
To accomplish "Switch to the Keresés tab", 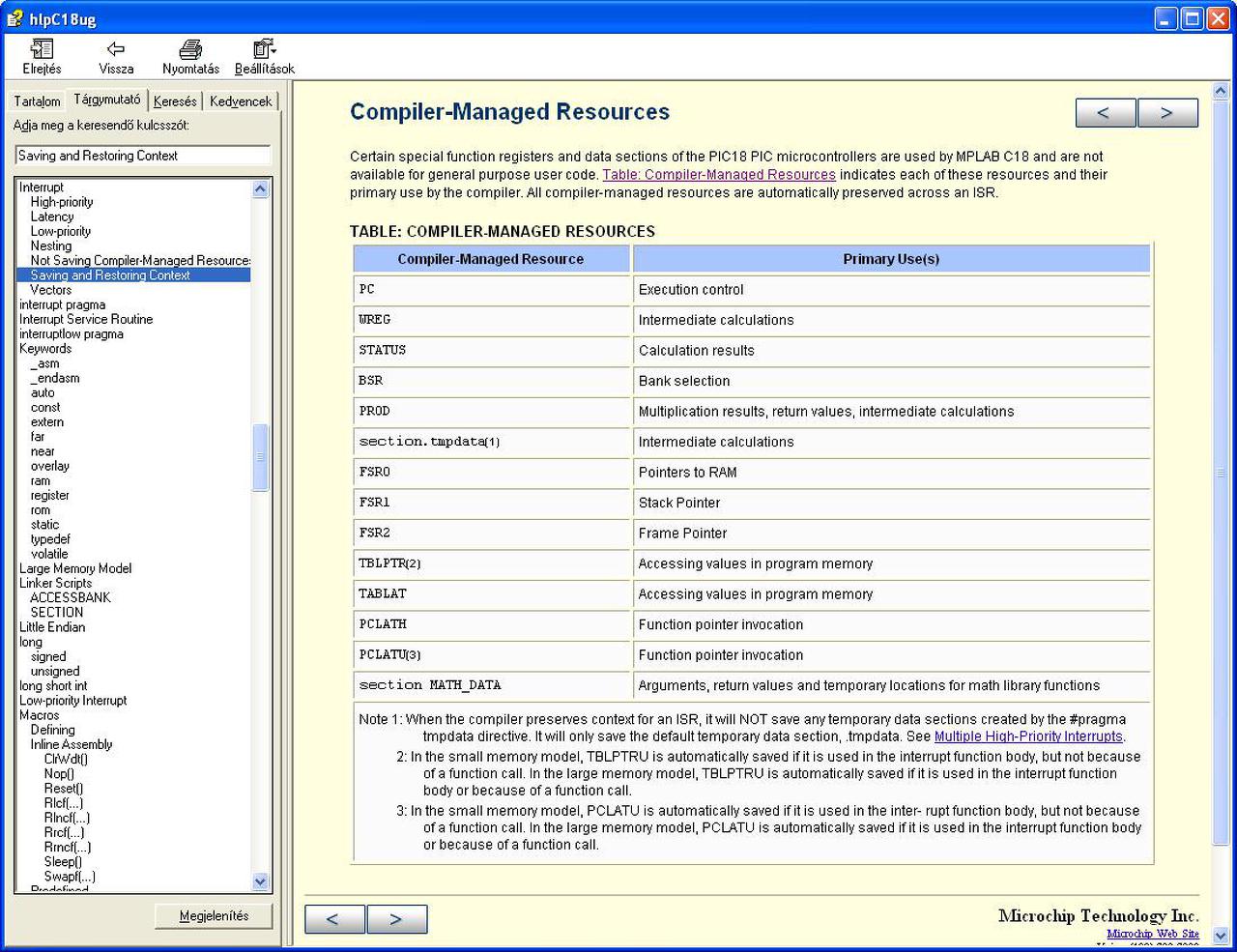I will [175, 101].
